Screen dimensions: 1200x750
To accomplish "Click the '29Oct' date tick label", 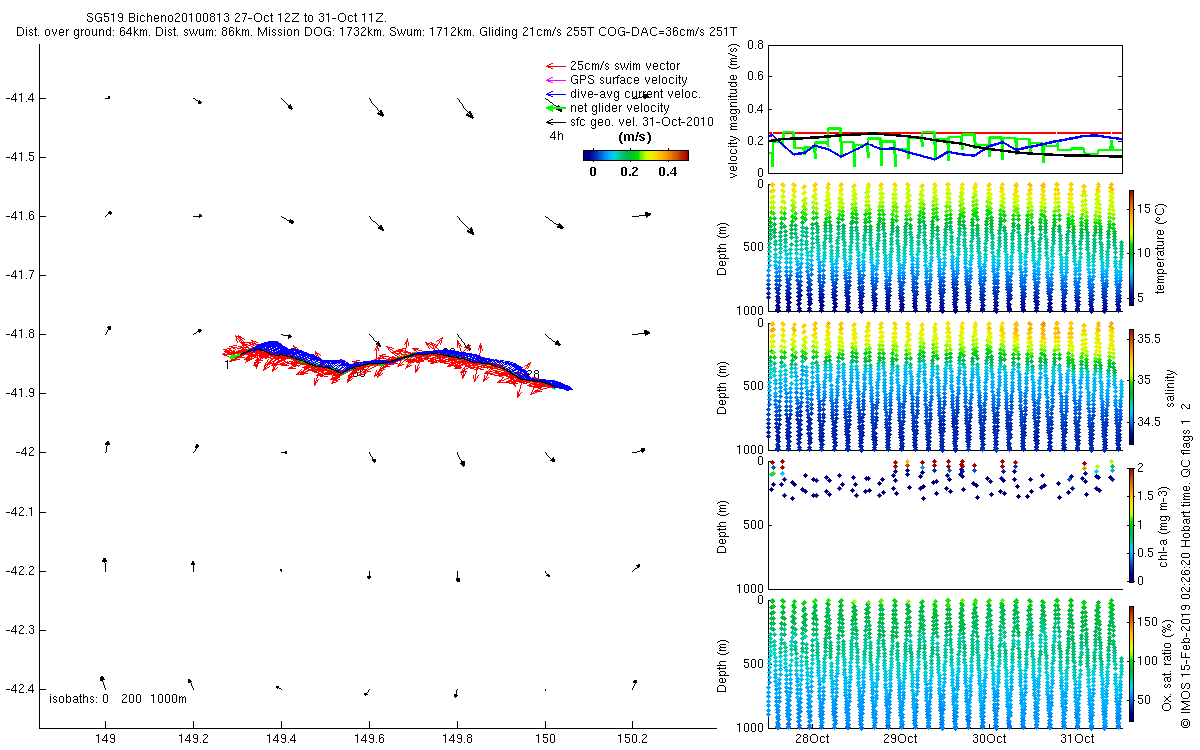I will click(x=900, y=739).
